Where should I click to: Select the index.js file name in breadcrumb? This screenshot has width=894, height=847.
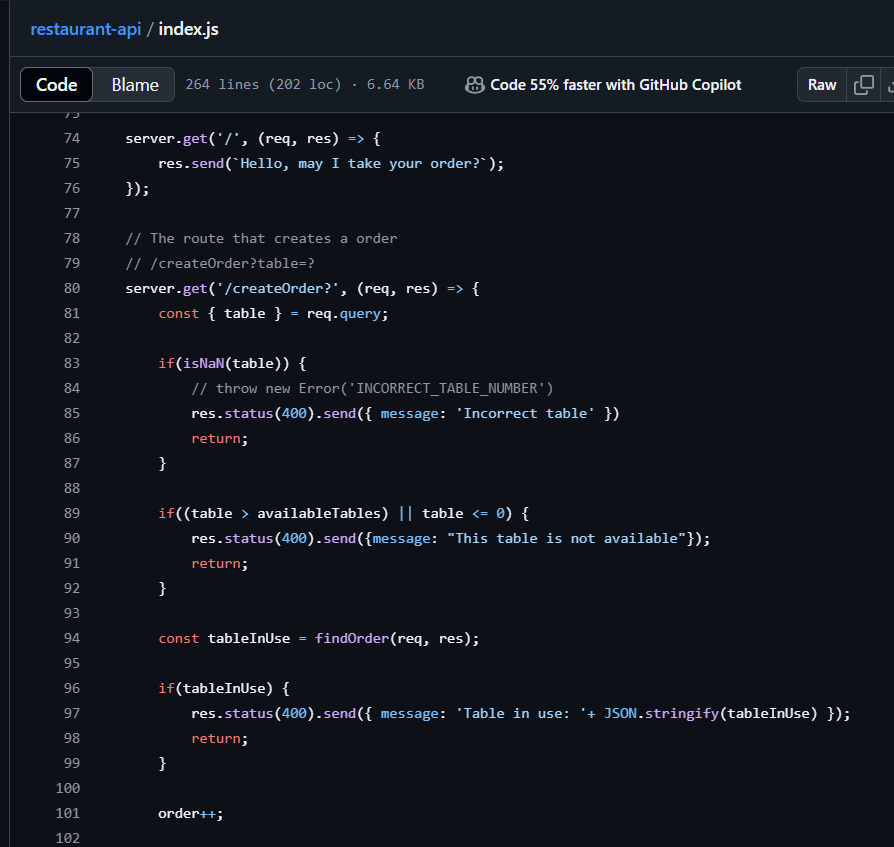[188, 29]
